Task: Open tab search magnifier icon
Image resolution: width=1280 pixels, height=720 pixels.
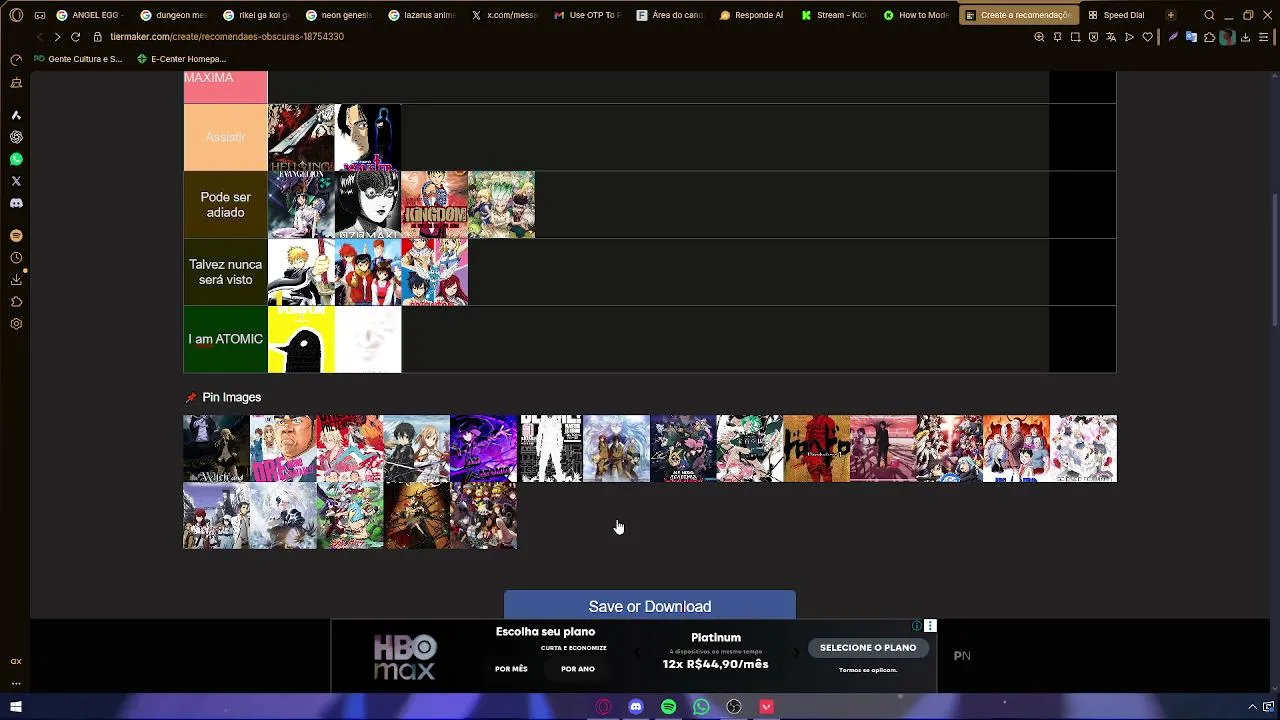Action: pyautogui.click(x=1209, y=15)
